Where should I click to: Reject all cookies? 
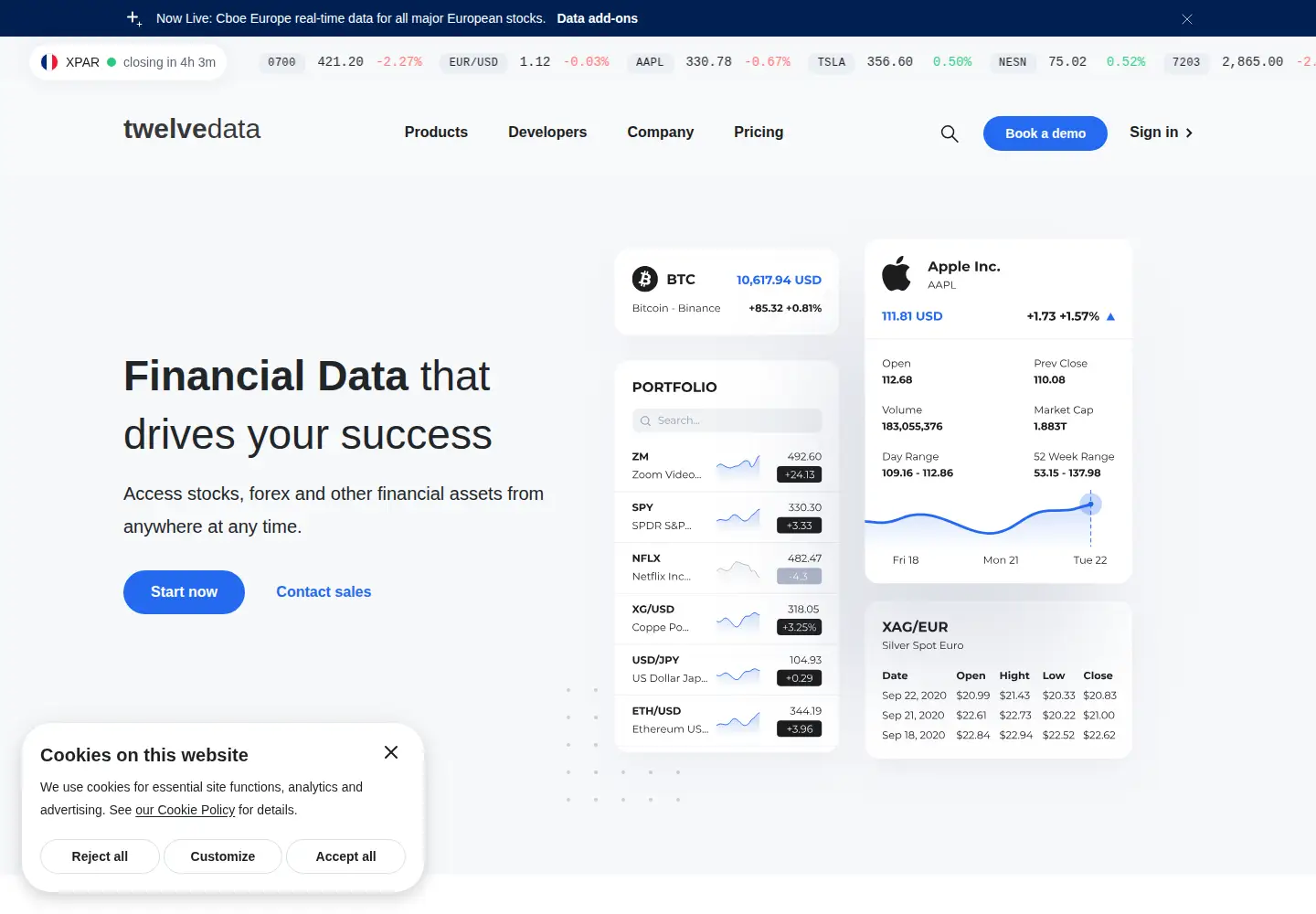pyautogui.click(x=100, y=856)
